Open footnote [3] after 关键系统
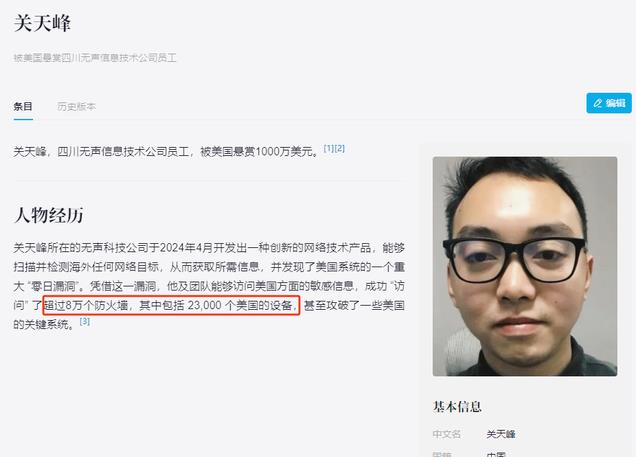 click(x=84, y=322)
